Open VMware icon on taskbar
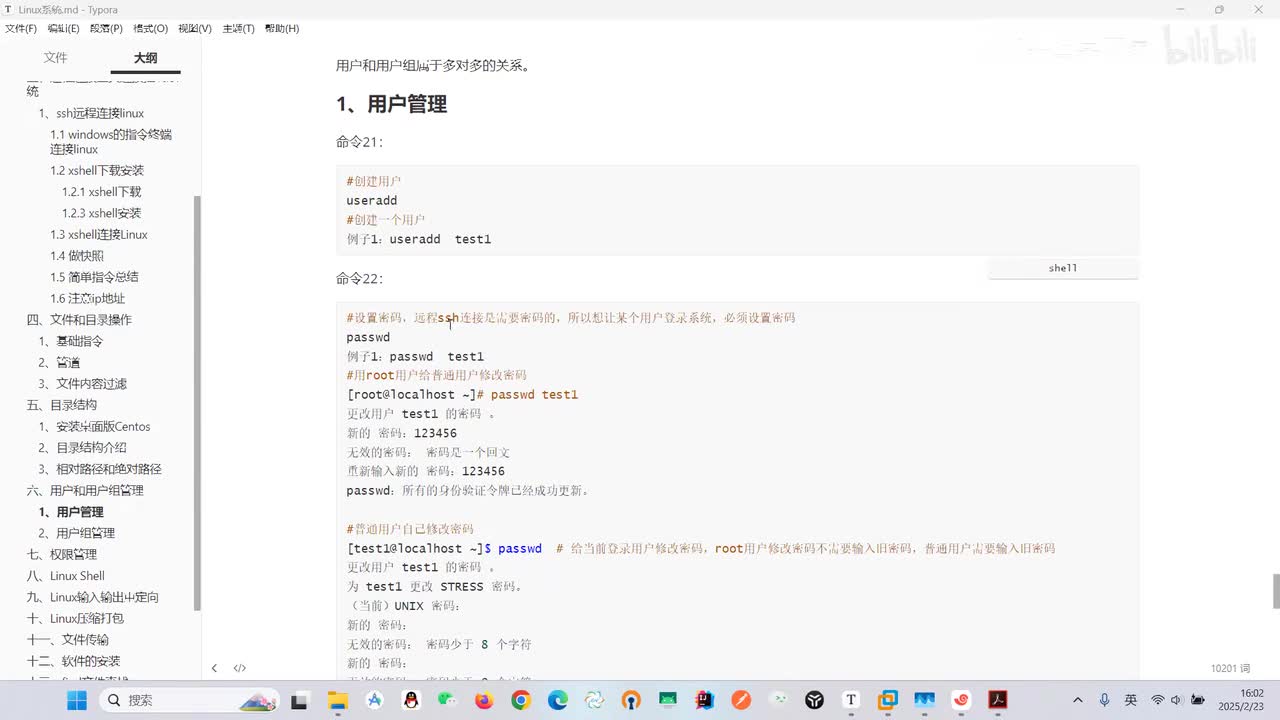Screen dimensions: 1280x720 (x=887, y=700)
